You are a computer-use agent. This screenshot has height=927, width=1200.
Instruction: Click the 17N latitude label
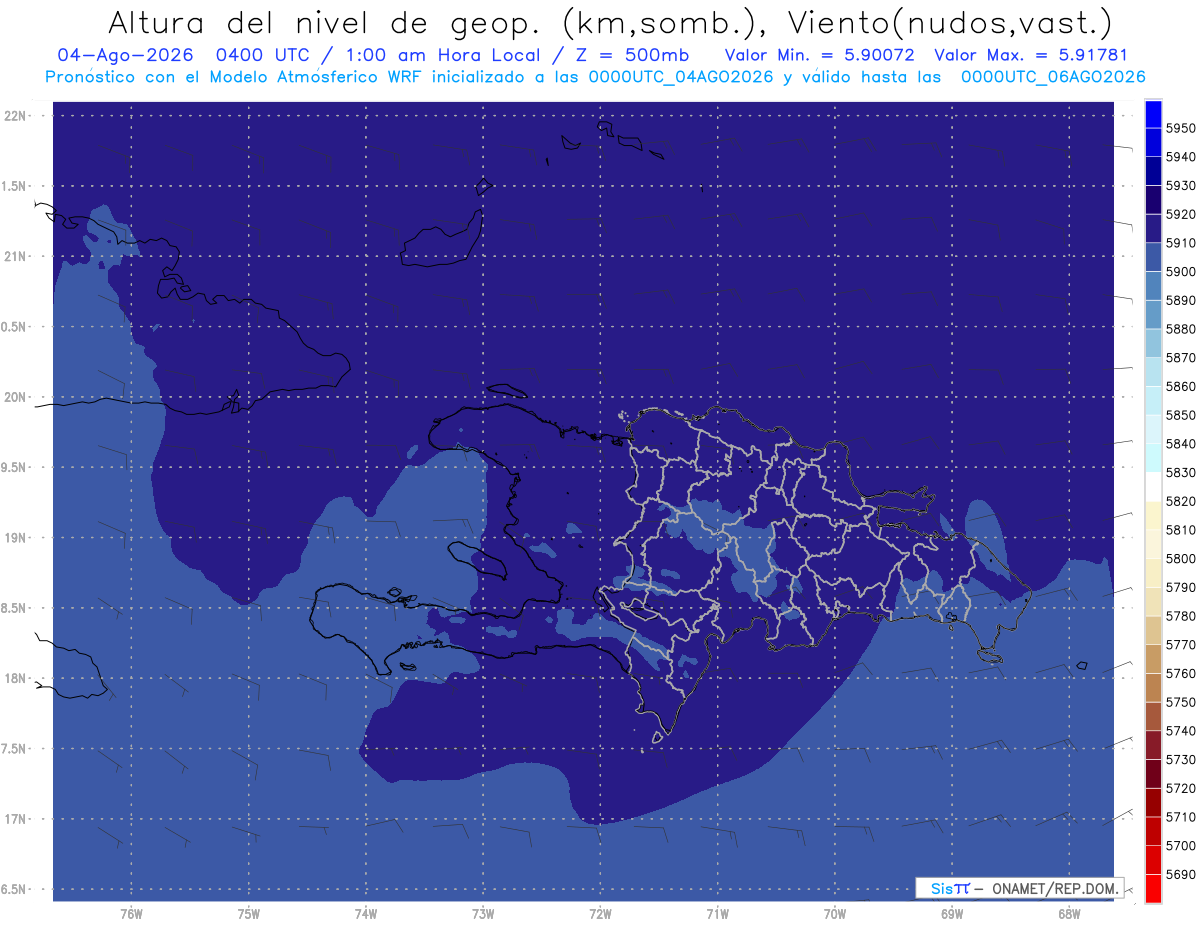[17, 819]
